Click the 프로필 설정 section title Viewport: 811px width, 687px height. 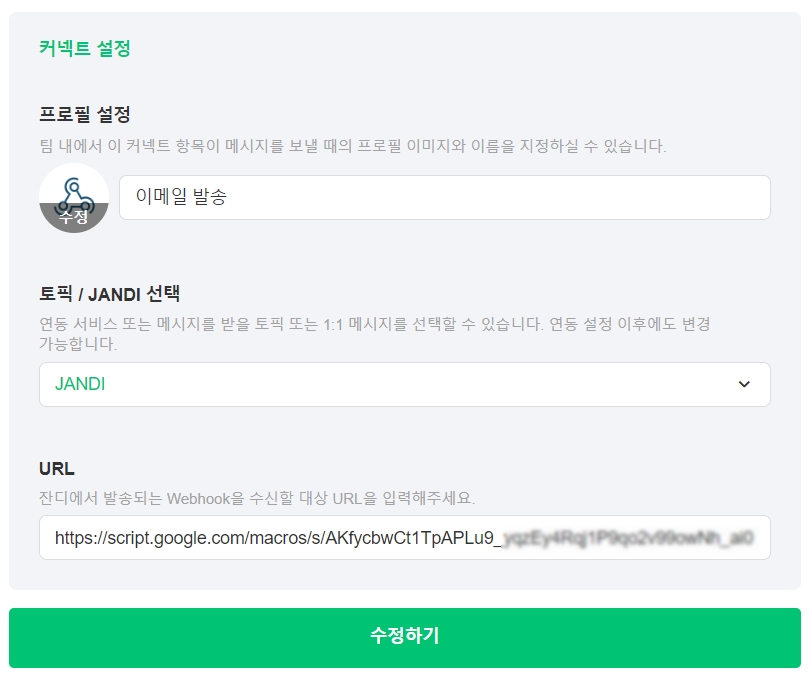tap(85, 114)
